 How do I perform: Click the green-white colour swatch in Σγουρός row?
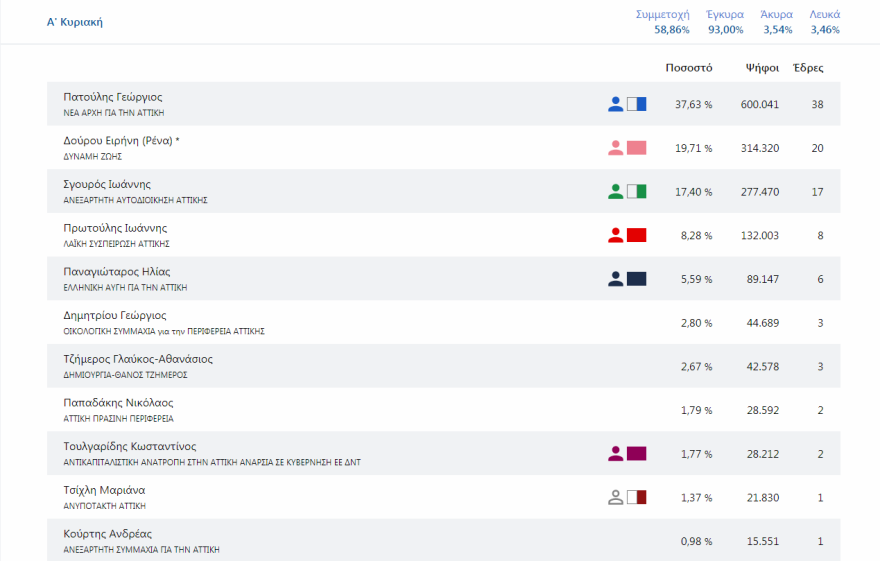click(637, 191)
